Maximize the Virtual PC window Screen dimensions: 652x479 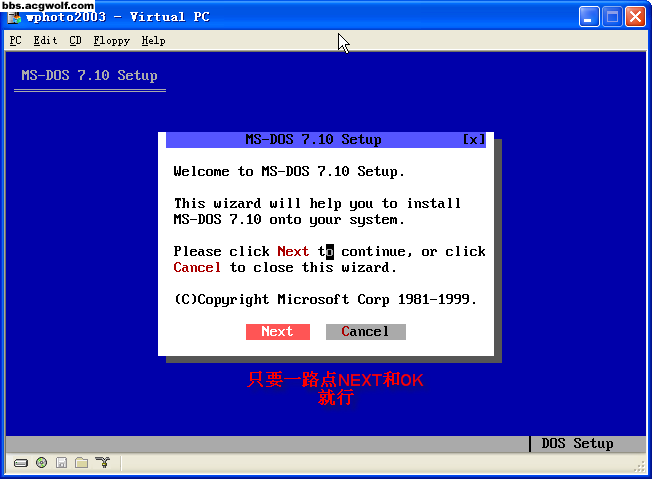coord(613,17)
